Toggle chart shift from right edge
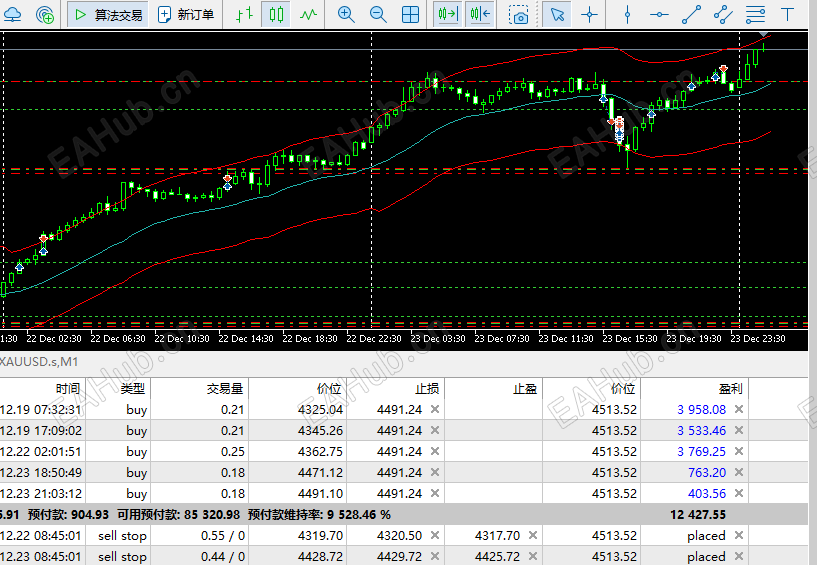This screenshot has height=565, width=817. (x=480, y=14)
